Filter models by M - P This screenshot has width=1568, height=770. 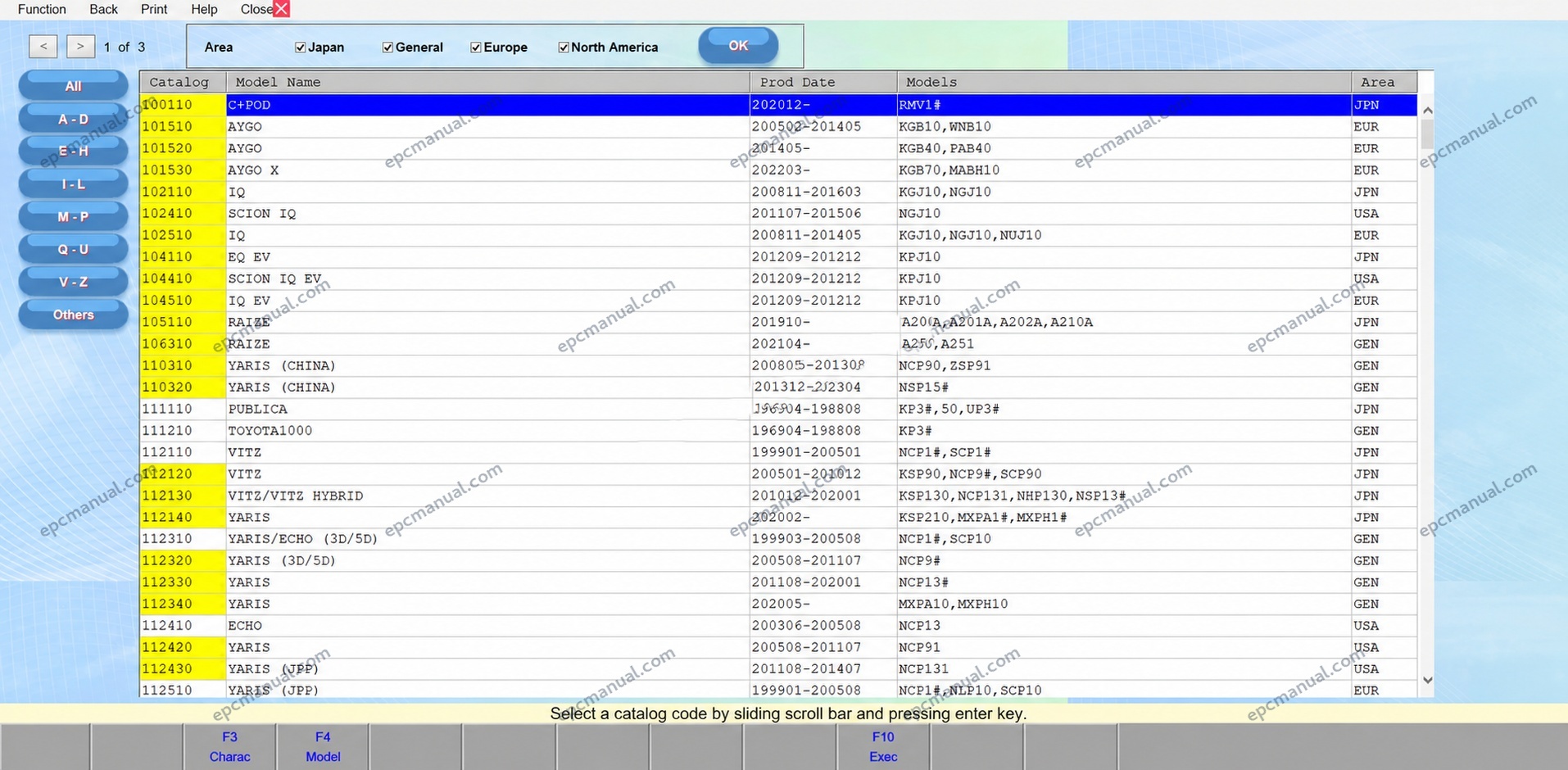pyautogui.click(x=73, y=217)
